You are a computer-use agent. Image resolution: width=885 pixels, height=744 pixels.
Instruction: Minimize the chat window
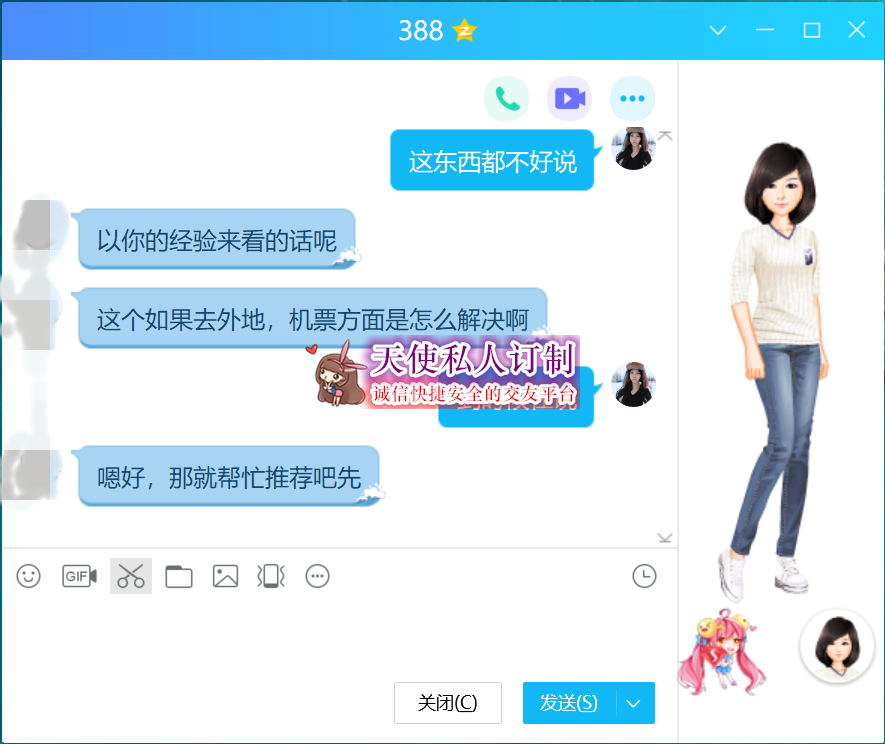(x=765, y=30)
